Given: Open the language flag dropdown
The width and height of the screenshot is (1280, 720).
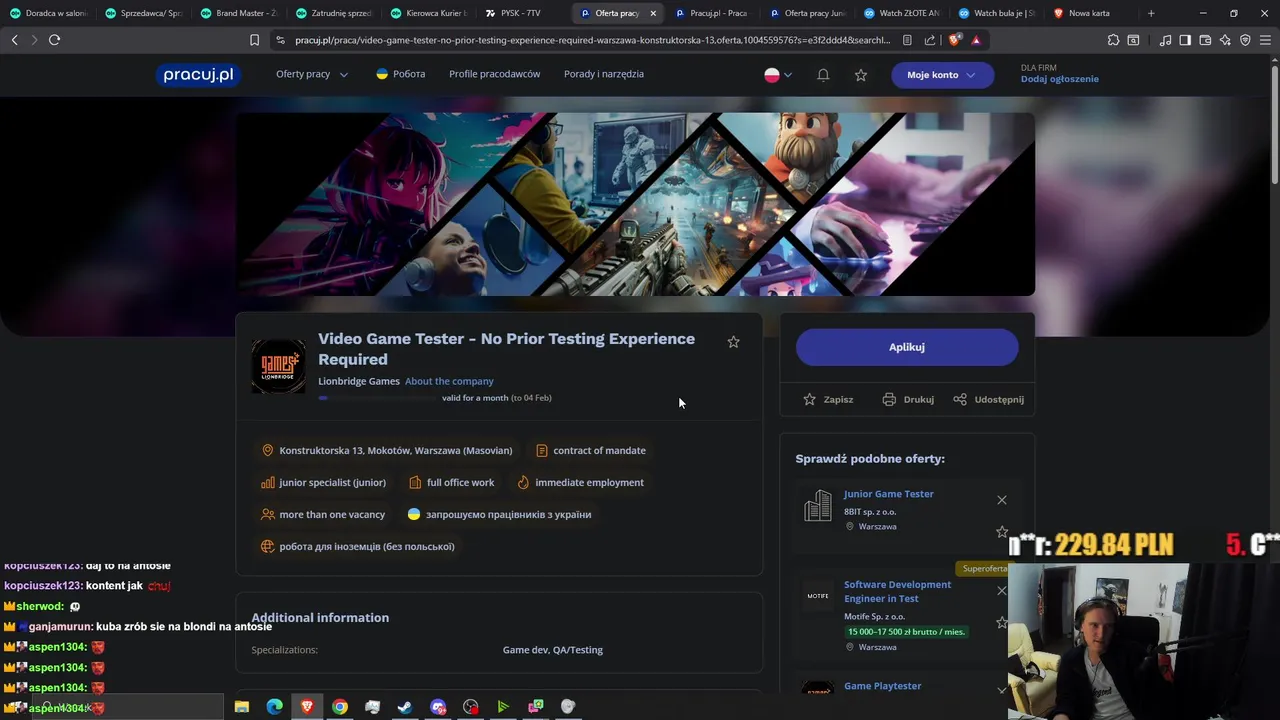Looking at the screenshot, I should click(778, 75).
